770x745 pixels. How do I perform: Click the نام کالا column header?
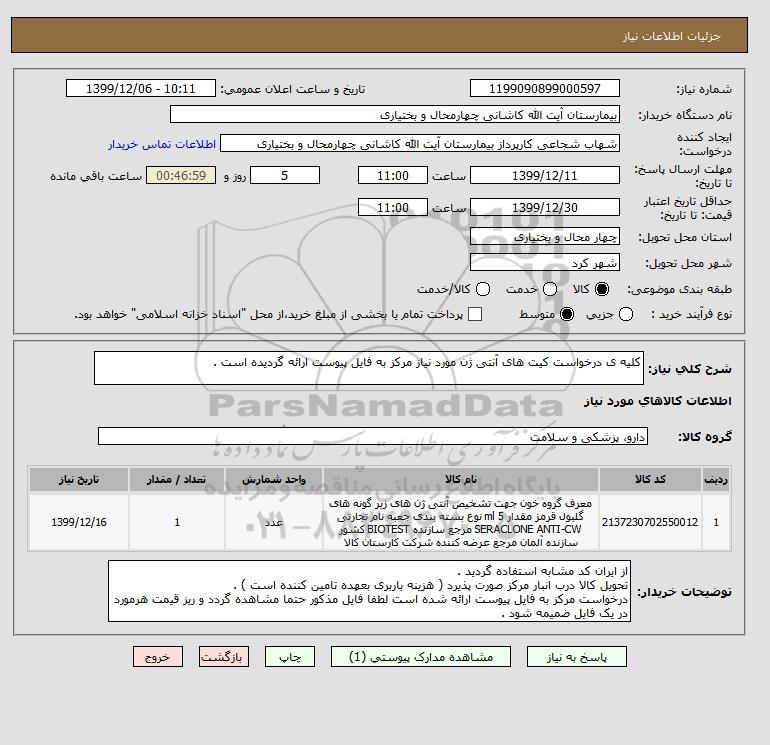click(x=461, y=479)
